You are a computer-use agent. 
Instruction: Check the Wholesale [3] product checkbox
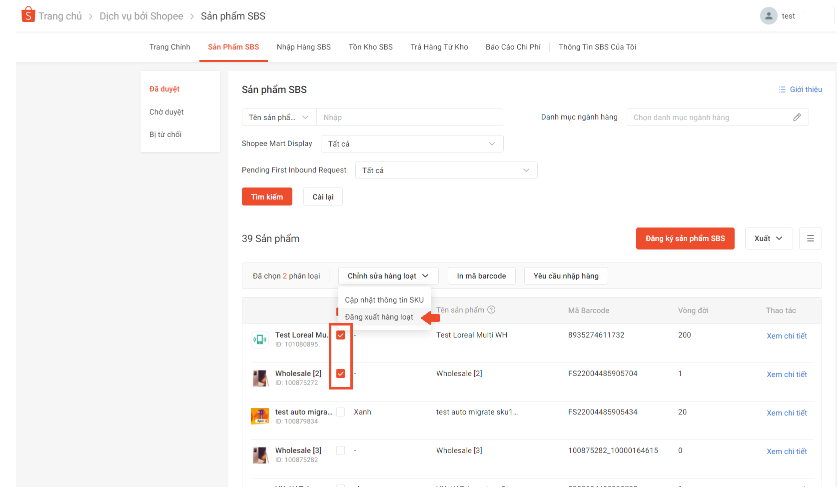point(341,451)
